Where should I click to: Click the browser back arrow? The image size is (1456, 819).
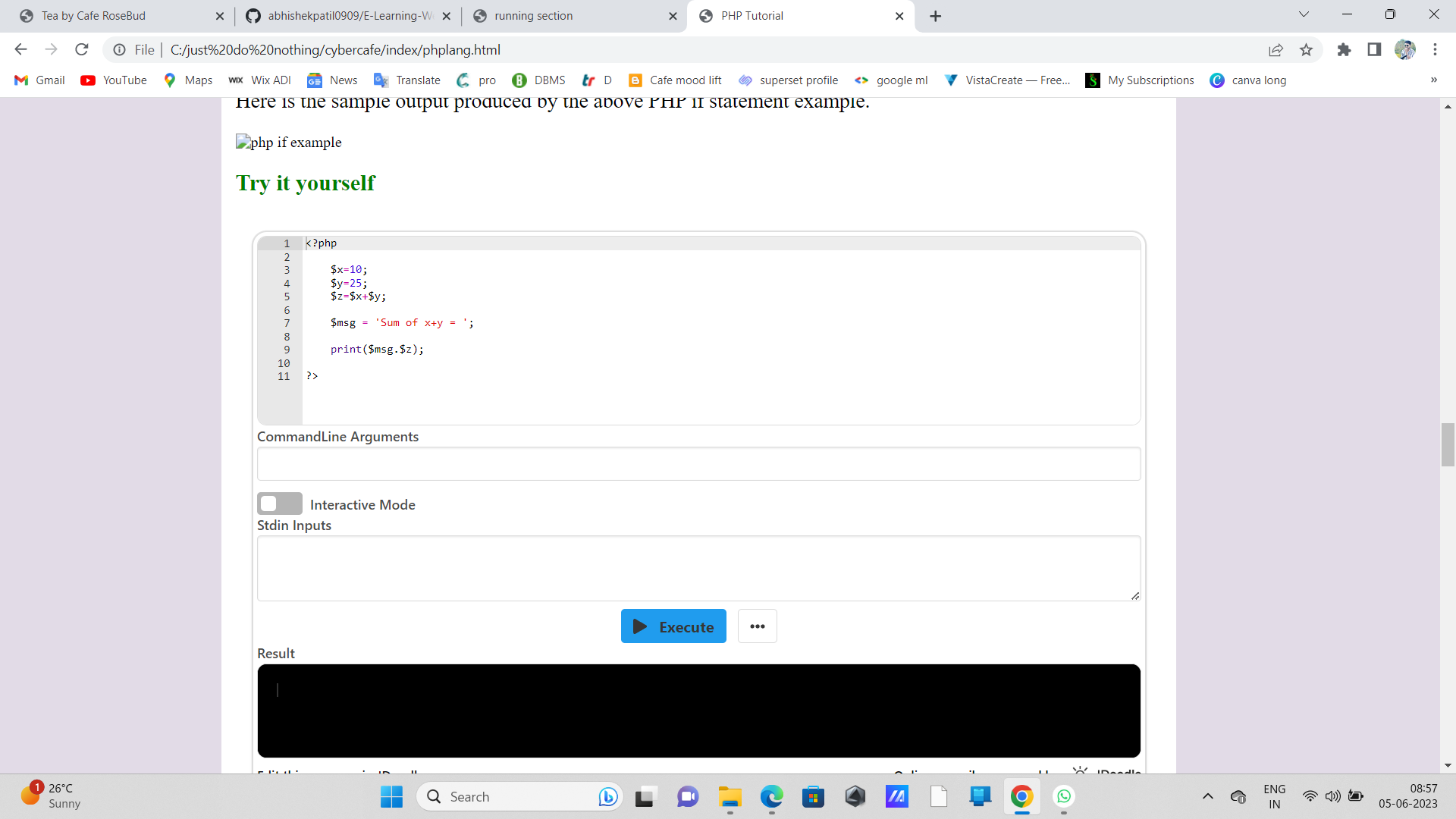click(20, 49)
